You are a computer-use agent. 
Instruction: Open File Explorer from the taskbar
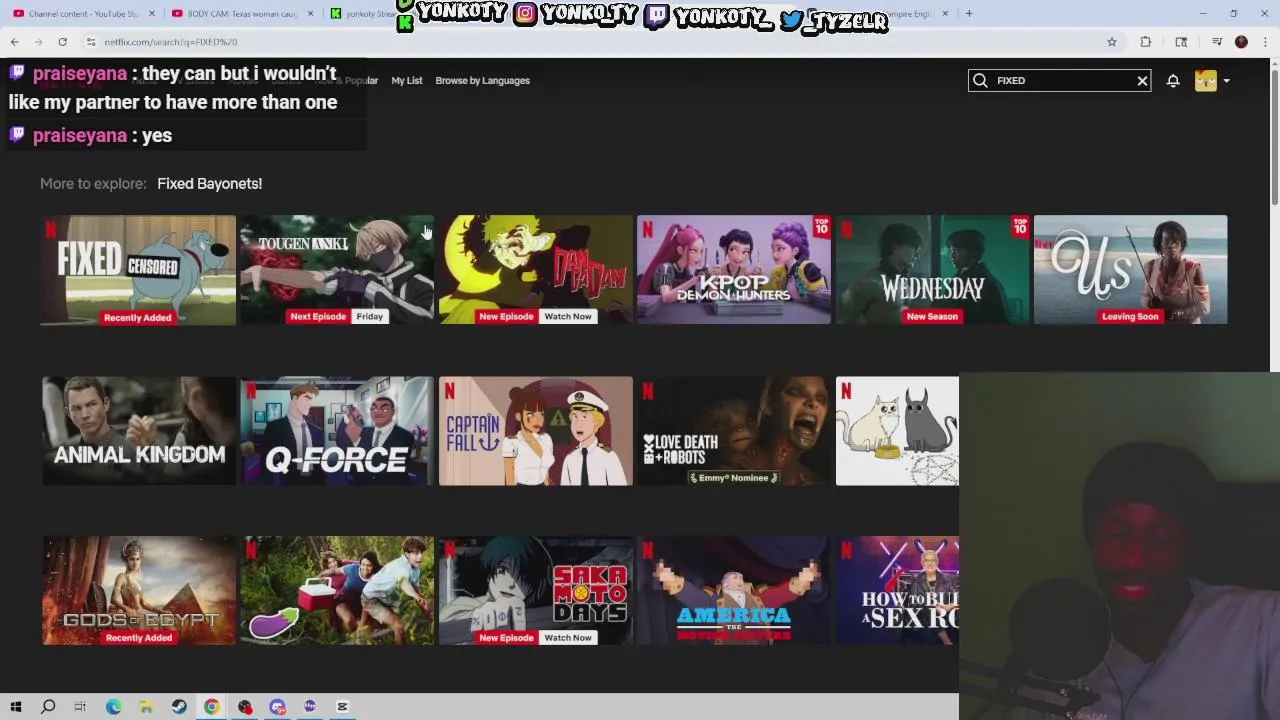146,707
